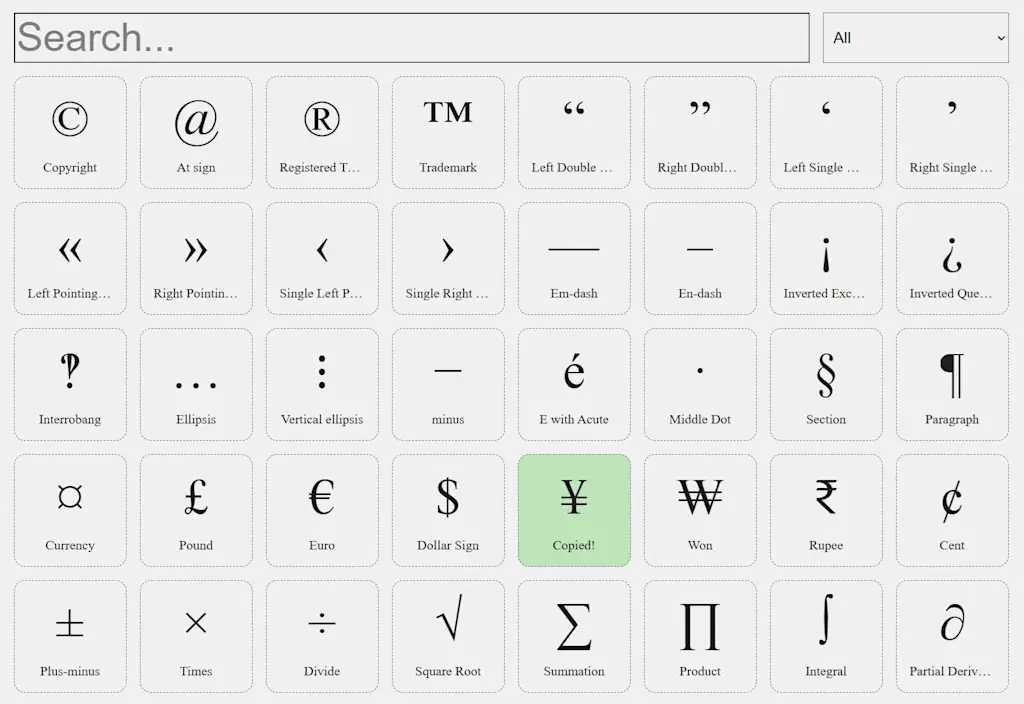The height and width of the screenshot is (704, 1024).
Task: Open the All category dropdown
Action: 916,38
